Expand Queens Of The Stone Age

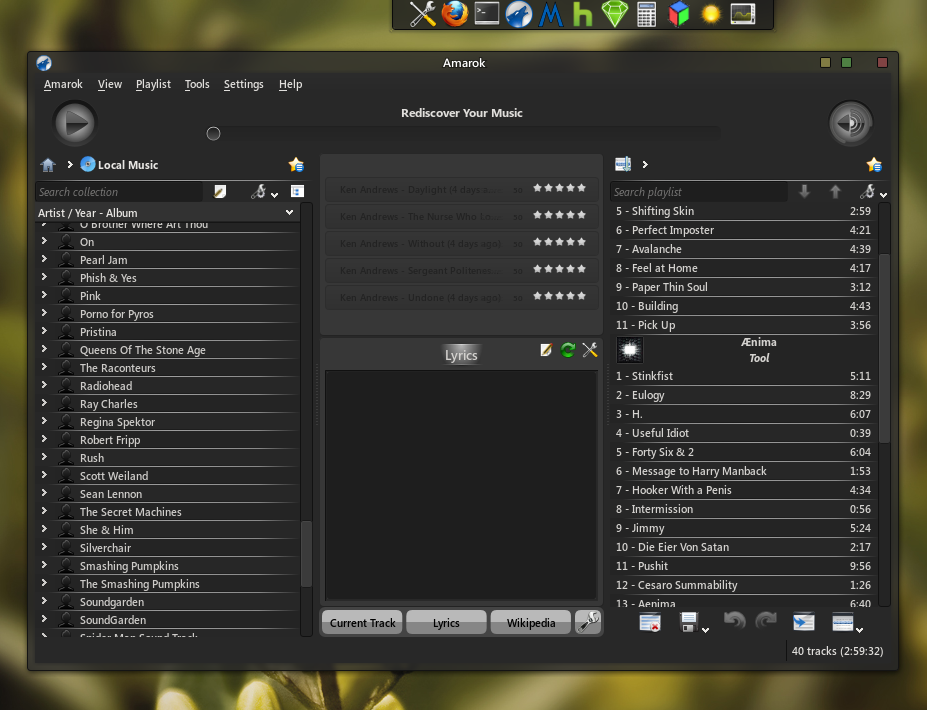coord(44,349)
